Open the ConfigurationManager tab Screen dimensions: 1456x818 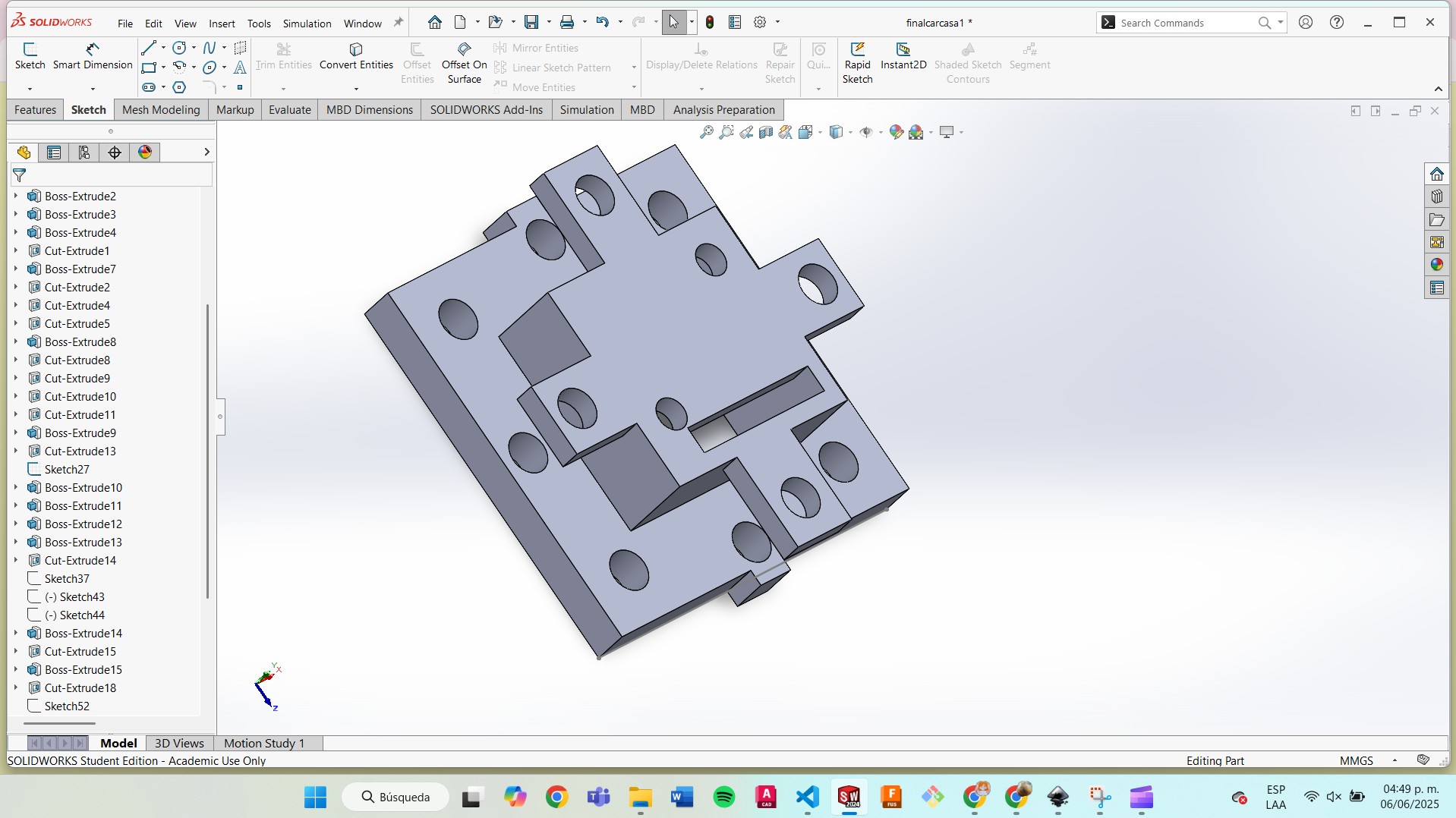pos(84,153)
